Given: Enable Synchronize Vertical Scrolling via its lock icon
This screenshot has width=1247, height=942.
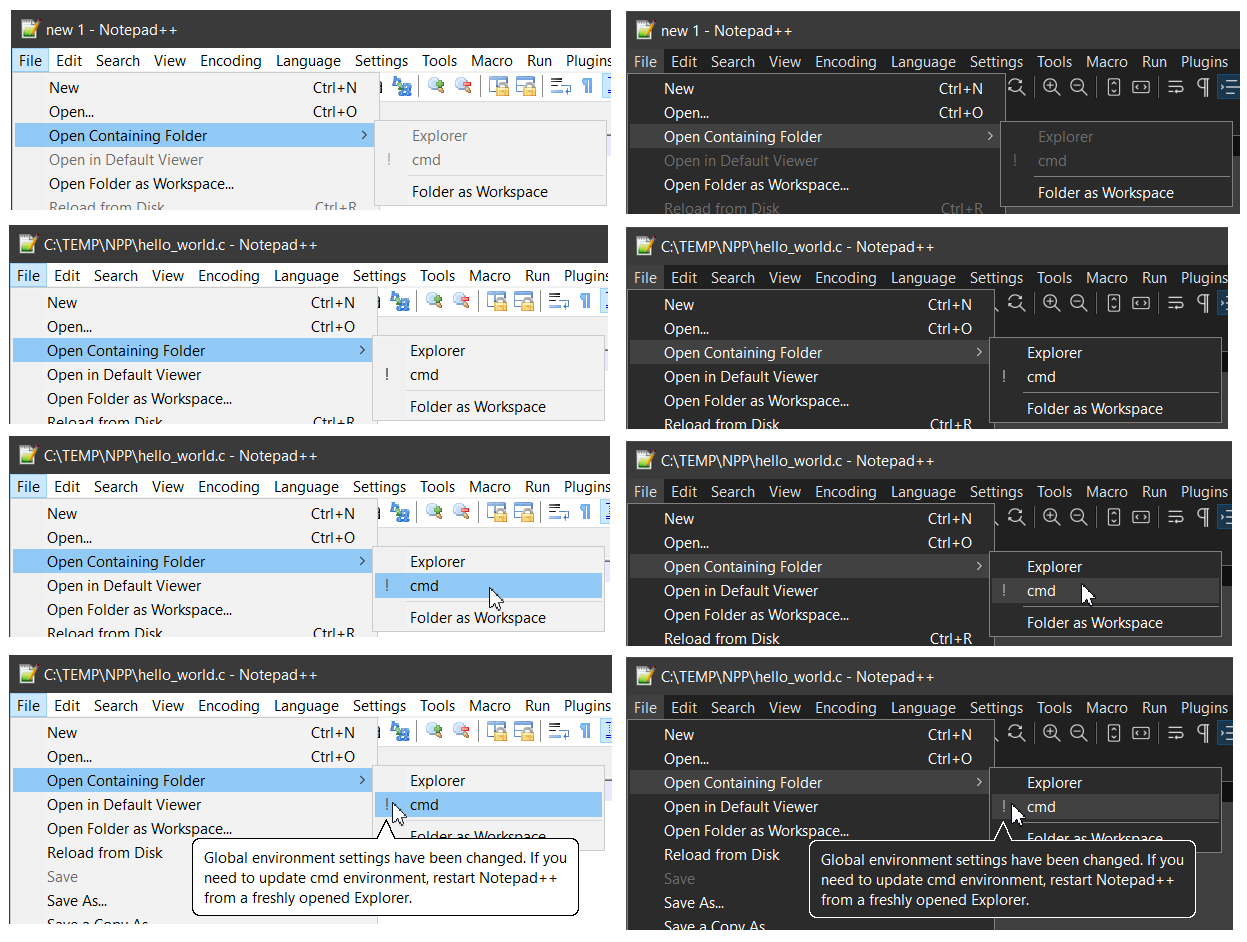Looking at the screenshot, I should 498,87.
